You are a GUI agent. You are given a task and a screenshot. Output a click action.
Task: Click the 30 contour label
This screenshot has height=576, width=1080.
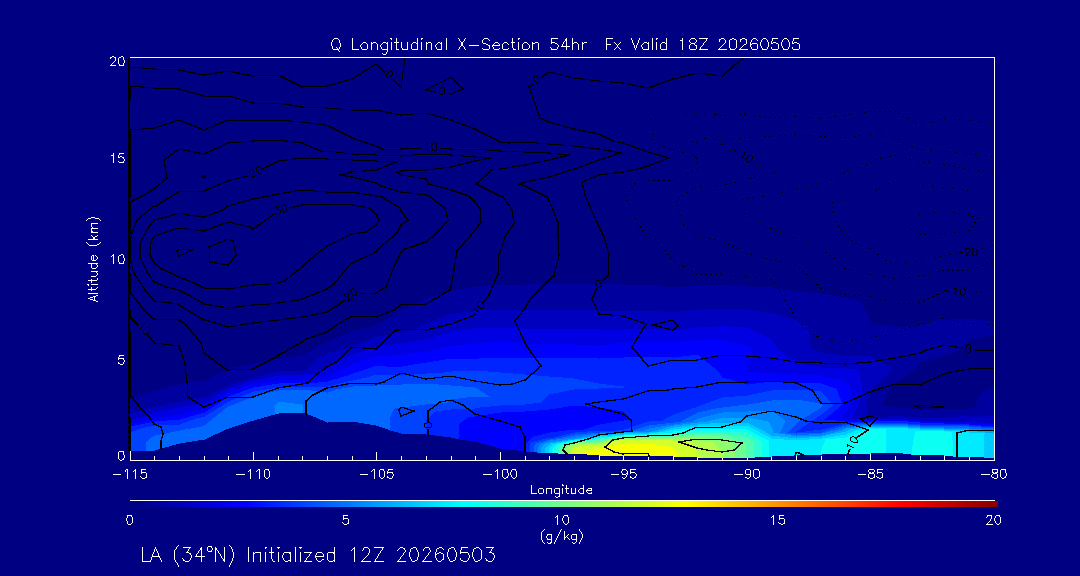point(280,209)
